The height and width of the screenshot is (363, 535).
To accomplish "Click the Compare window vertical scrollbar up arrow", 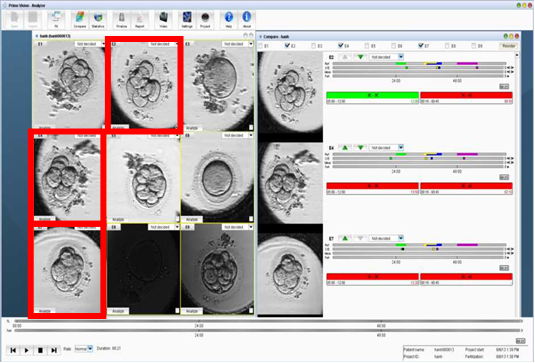I will click(517, 55).
